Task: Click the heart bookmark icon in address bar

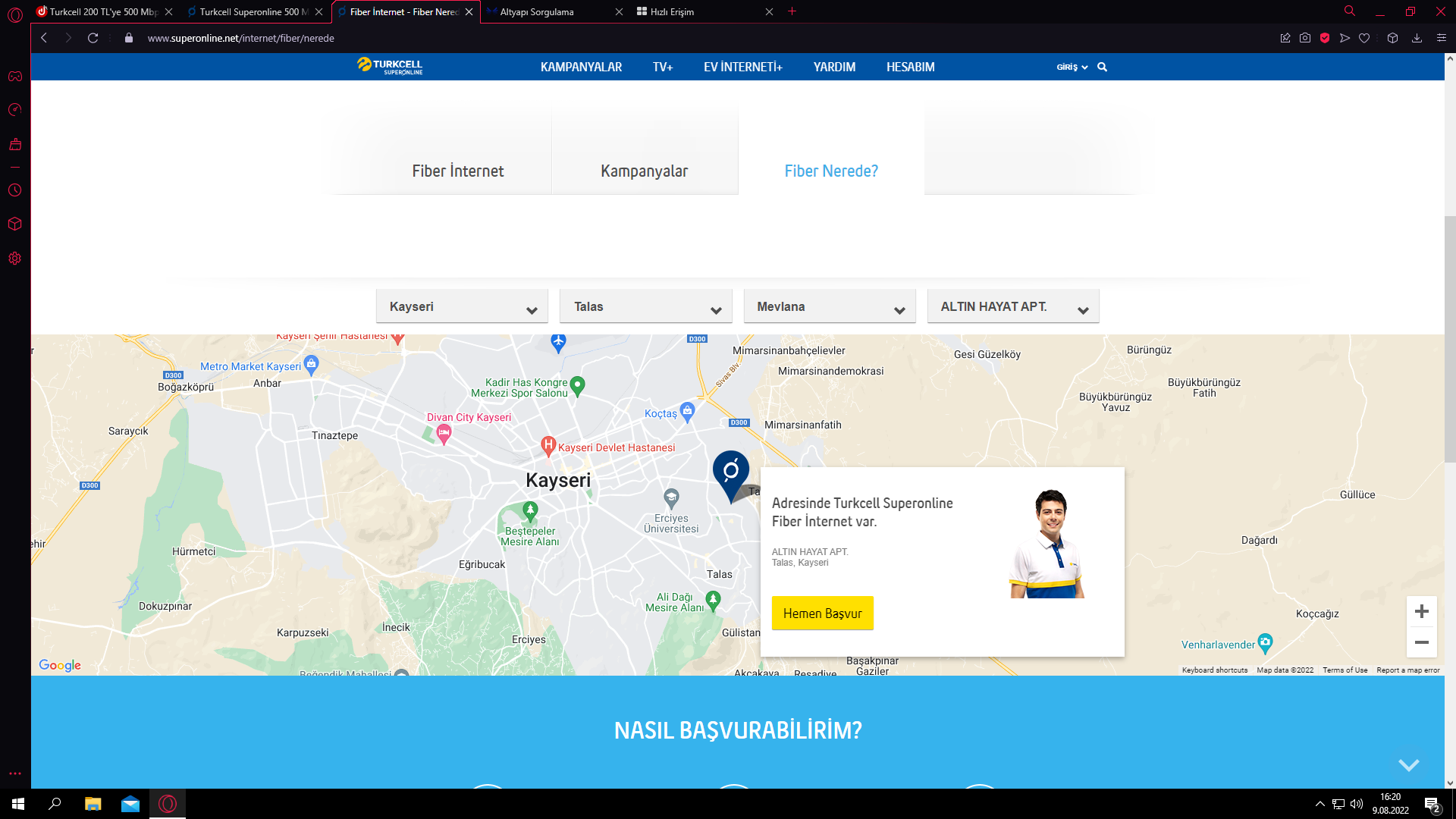Action: (x=1364, y=38)
